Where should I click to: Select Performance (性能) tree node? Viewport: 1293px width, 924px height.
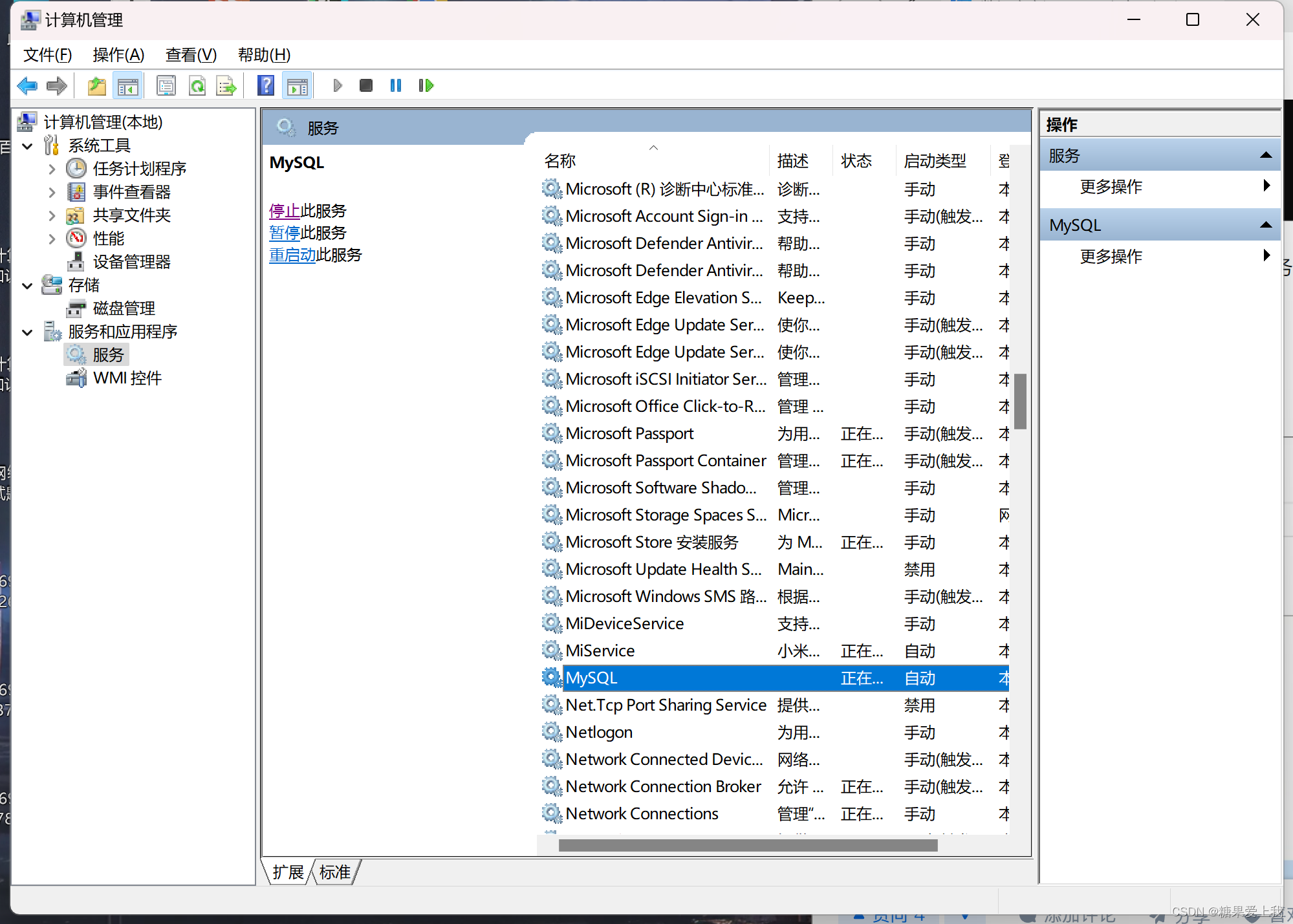click(109, 239)
